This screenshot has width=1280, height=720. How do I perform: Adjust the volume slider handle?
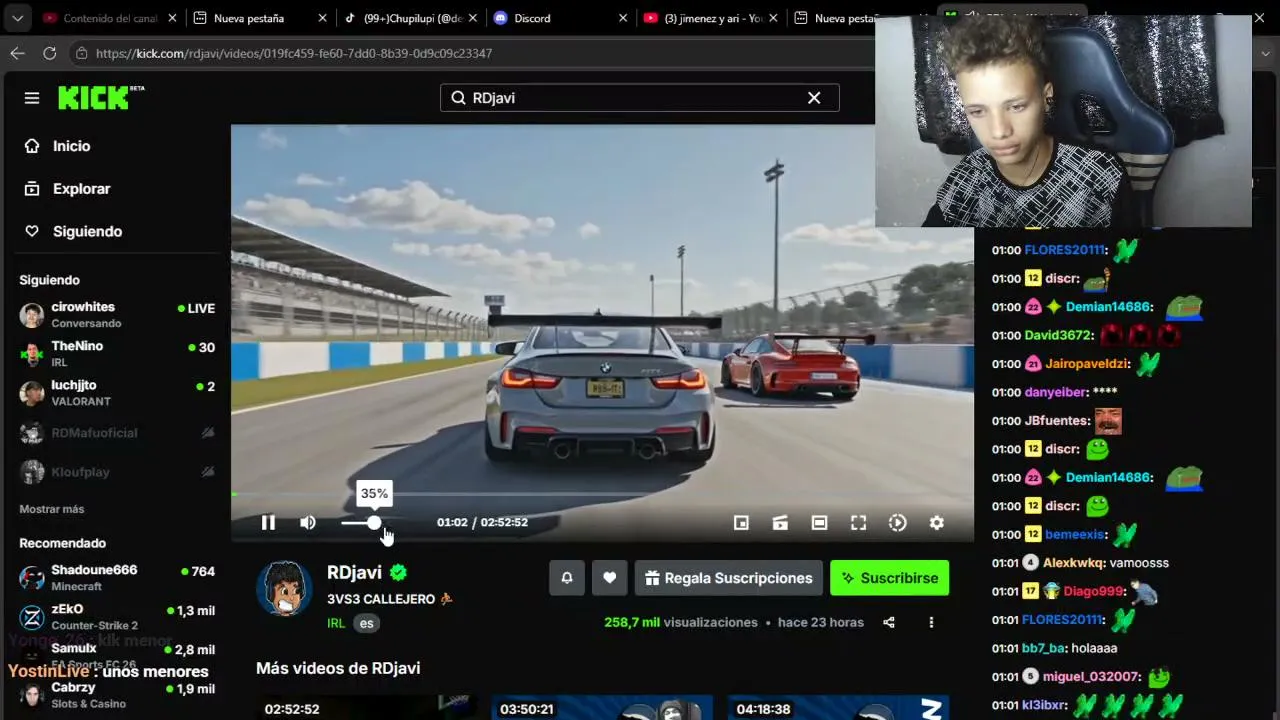pos(374,522)
